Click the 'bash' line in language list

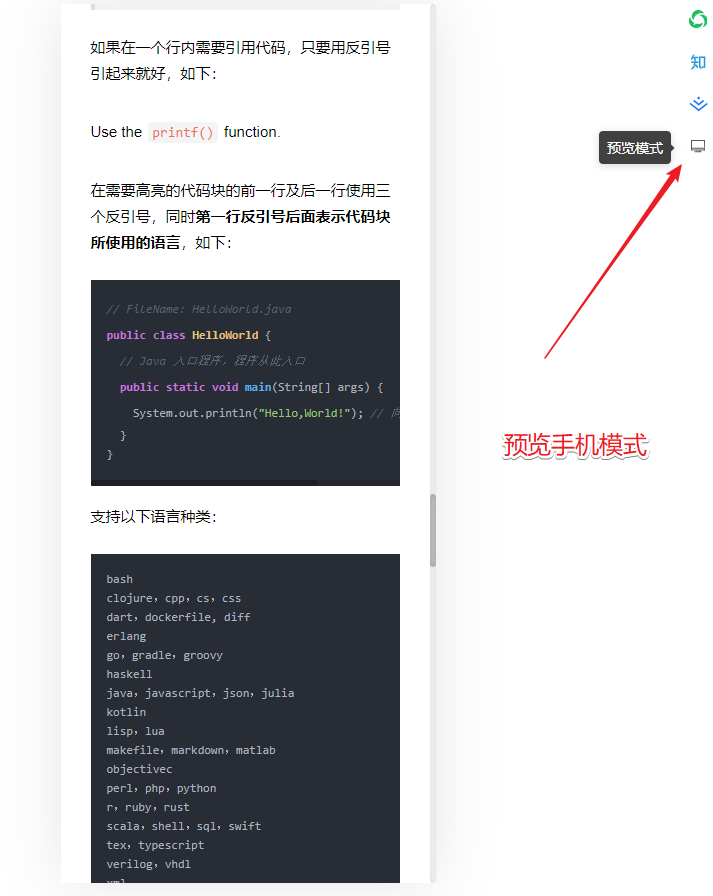[119, 579]
